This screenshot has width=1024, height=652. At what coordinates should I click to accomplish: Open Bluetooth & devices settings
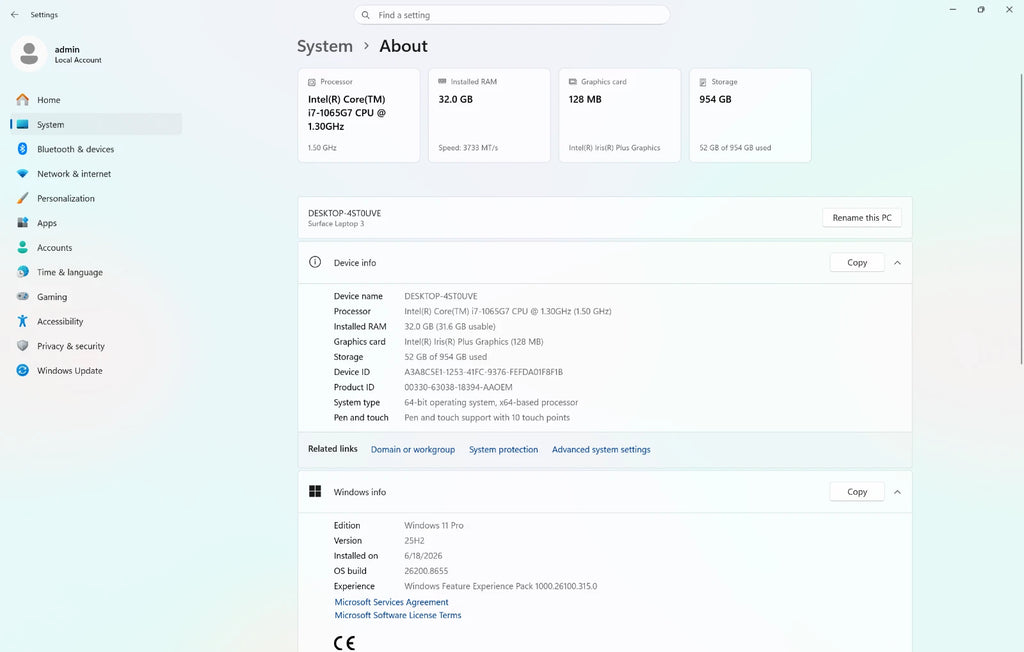pos(96,149)
